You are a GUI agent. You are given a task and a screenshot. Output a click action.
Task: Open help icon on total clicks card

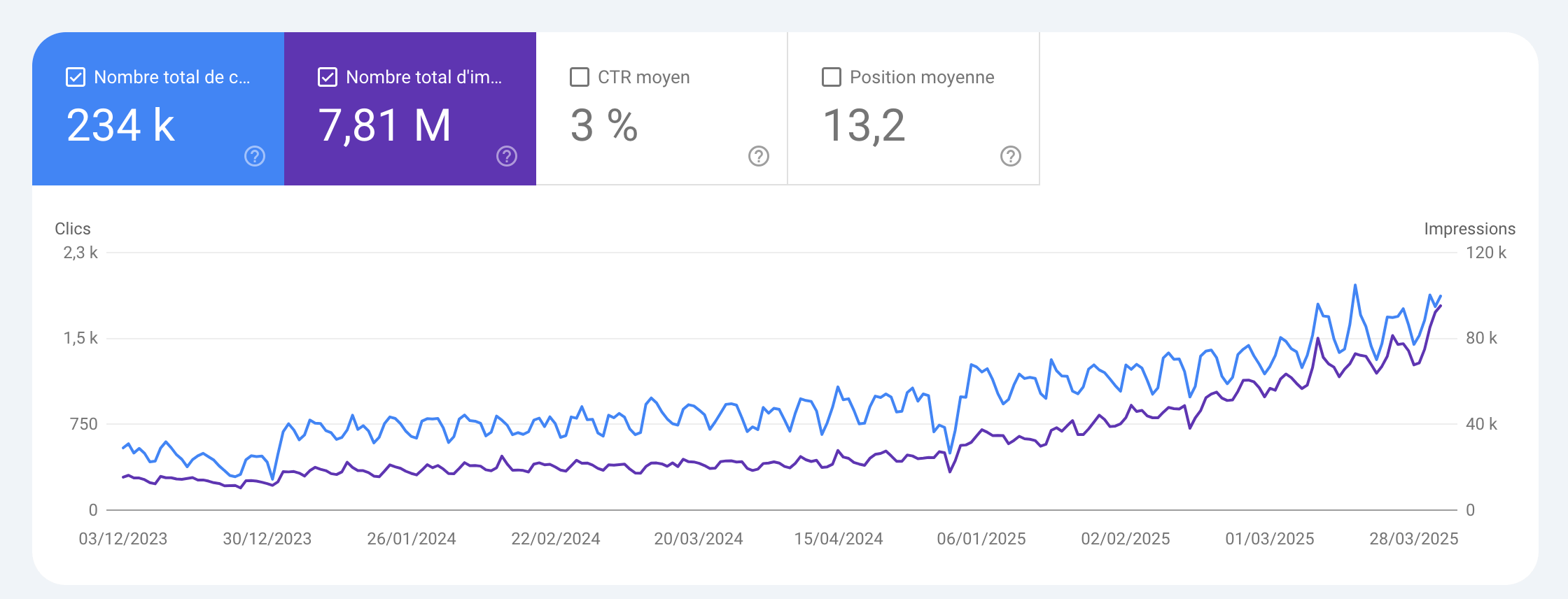click(x=255, y=156)
